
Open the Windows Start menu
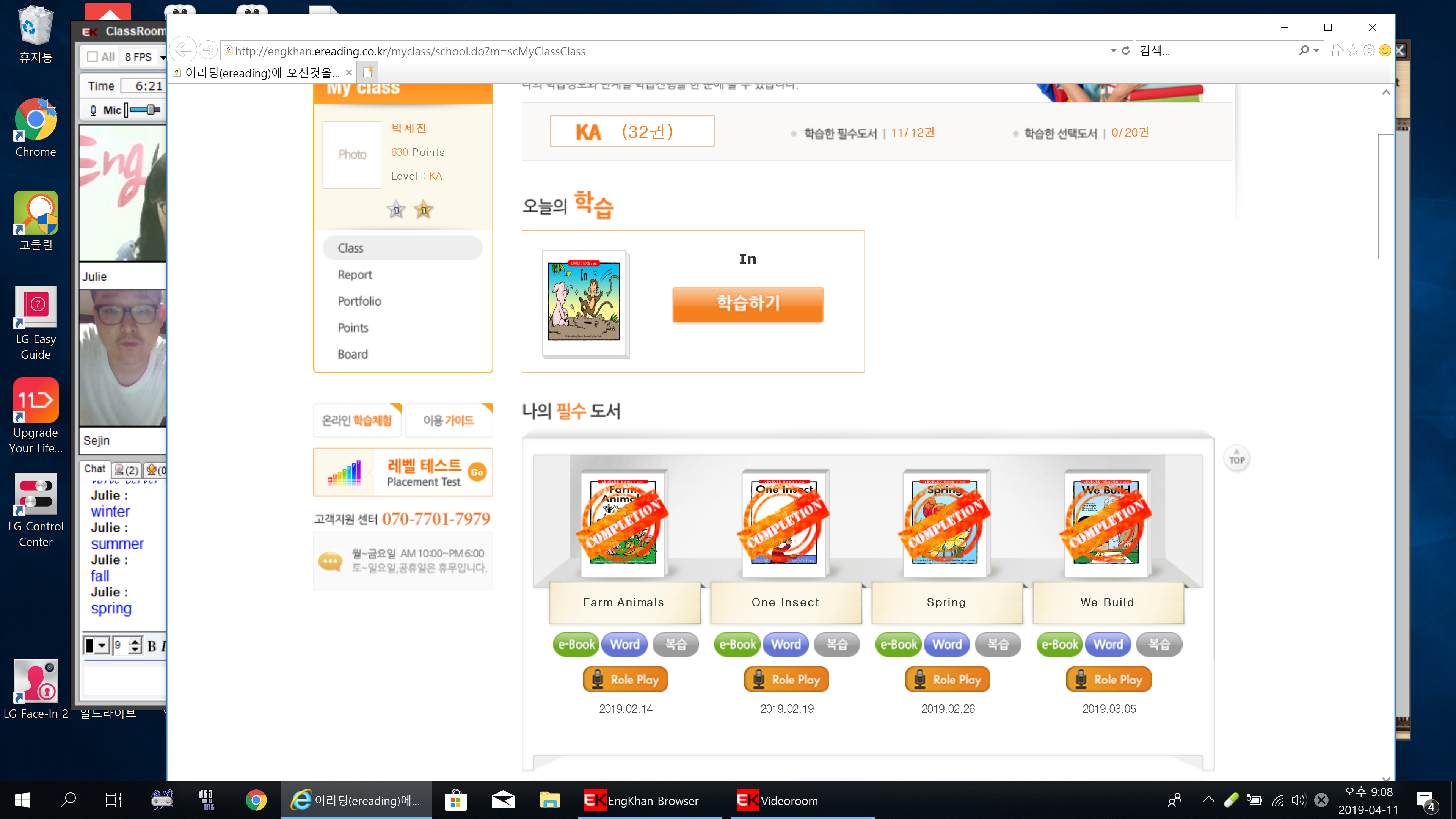pos(23,800)
